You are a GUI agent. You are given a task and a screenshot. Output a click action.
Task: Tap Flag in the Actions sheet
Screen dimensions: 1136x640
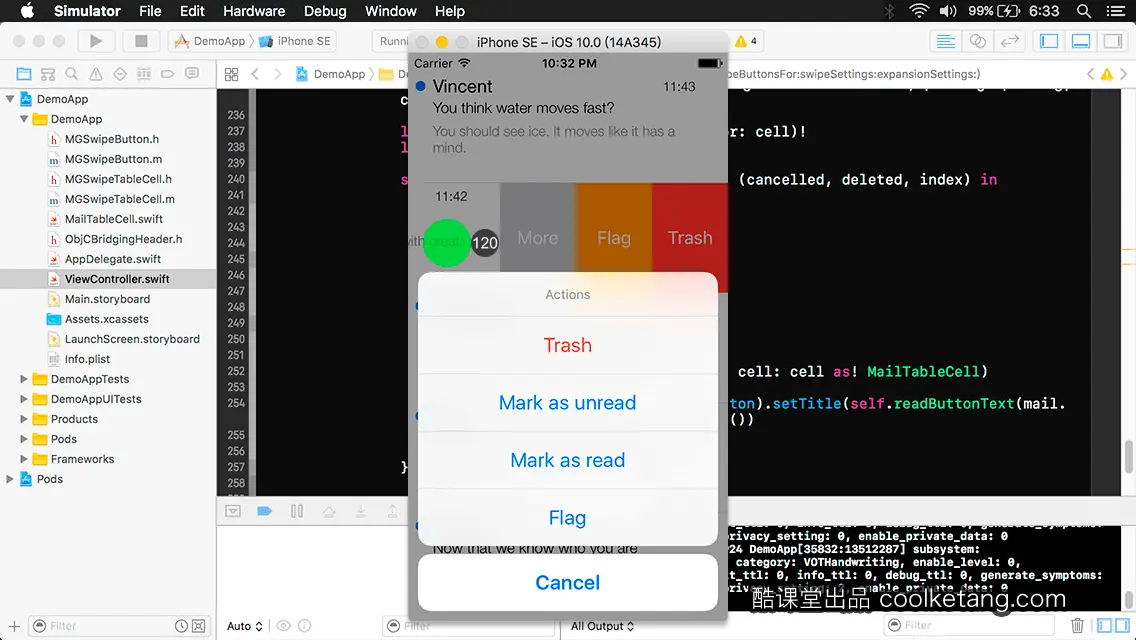568,518
